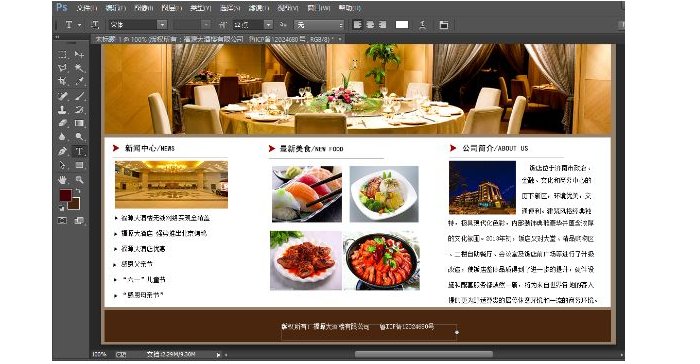Select the Rectangular Marquee tool
The image size is (700, 364).
pyautogui.click(x=62, y=54)
